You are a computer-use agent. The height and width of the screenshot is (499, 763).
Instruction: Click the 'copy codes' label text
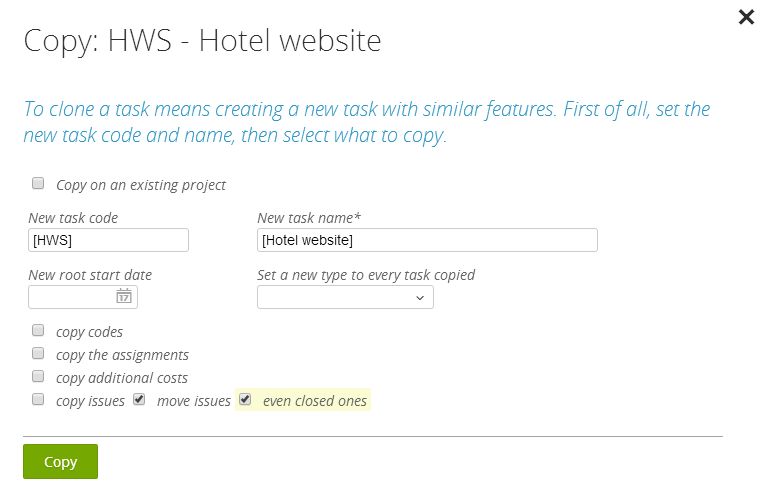tap(89, 332)
